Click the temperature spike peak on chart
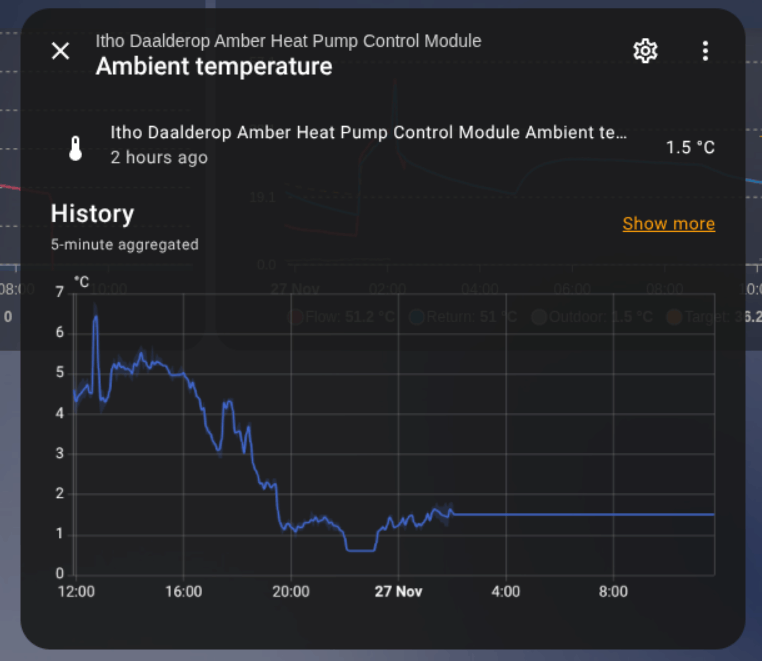 [96, 317]
